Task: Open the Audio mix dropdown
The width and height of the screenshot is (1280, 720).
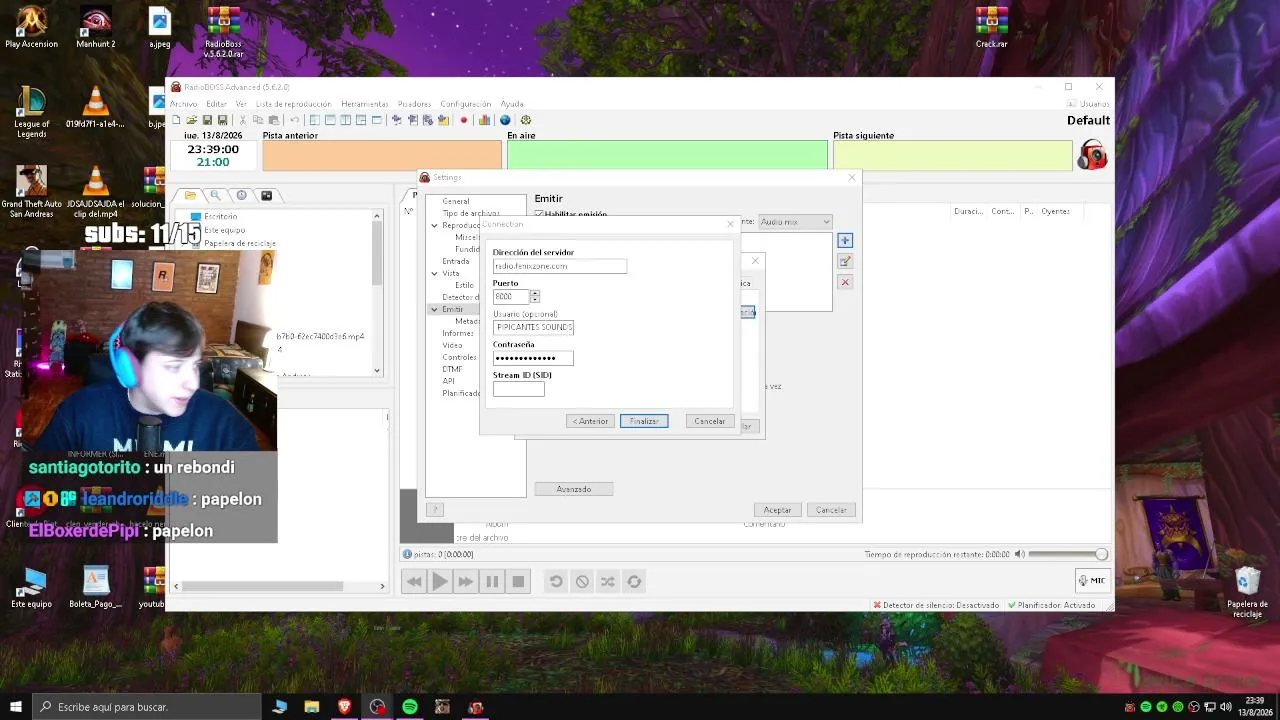Action: [x=795, y=222]
